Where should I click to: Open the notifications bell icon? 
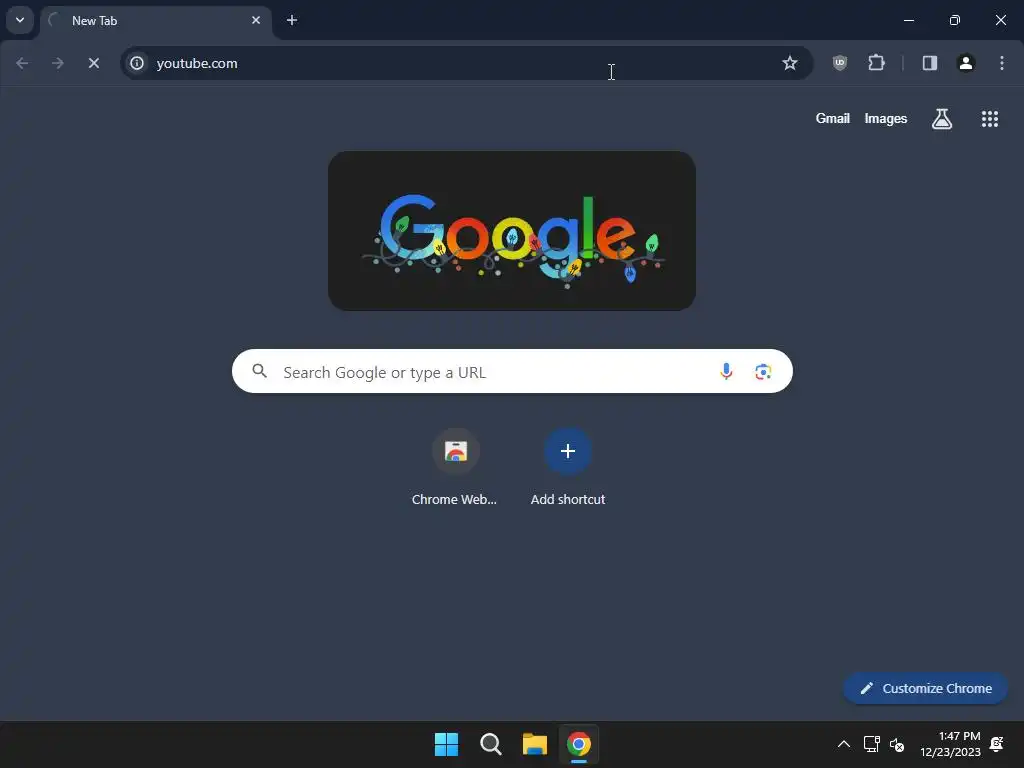tap(997, 744)
